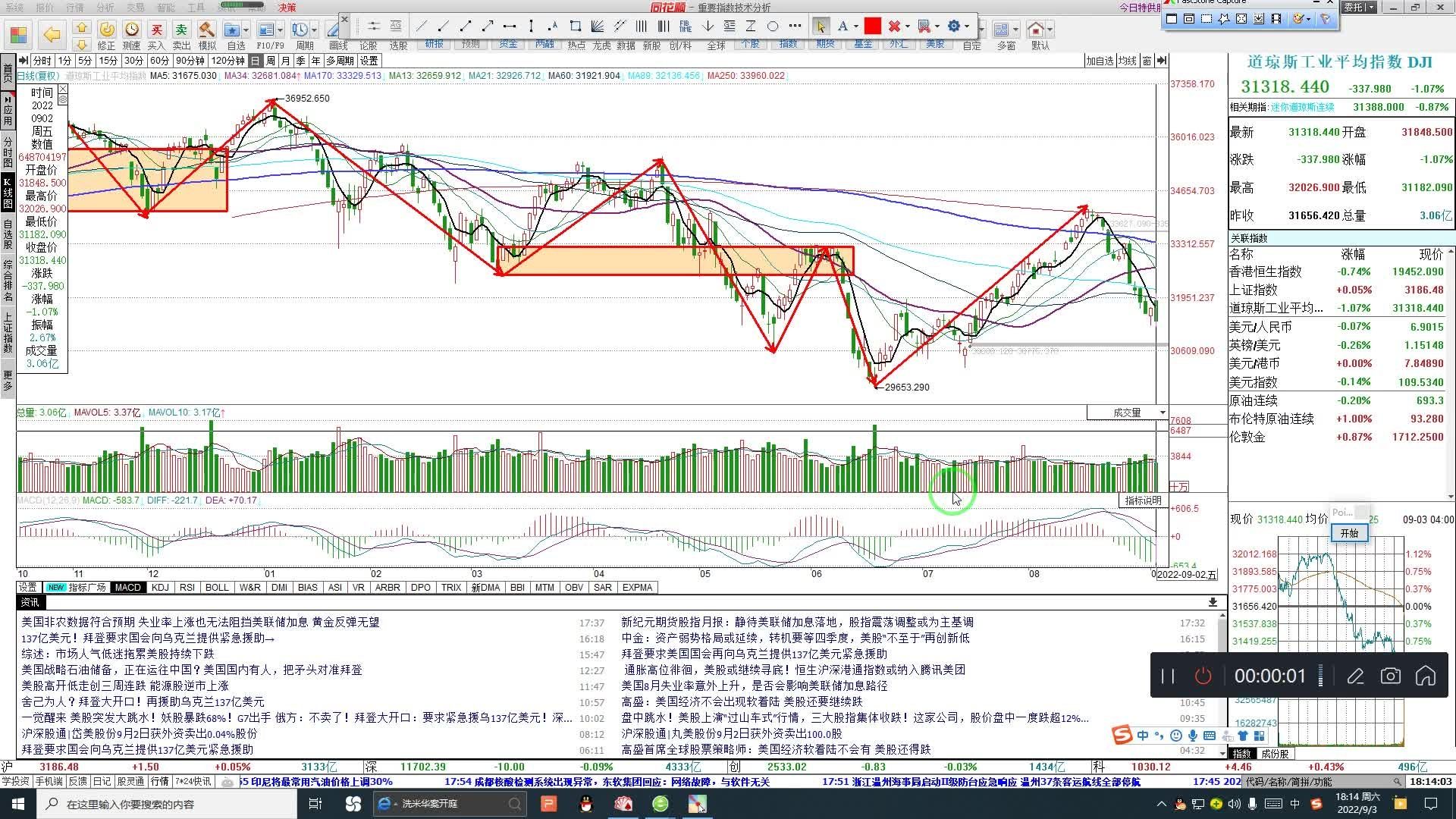
Task: Click the Sogou toolbar emoji face icon
Action: coord(1176,736)
